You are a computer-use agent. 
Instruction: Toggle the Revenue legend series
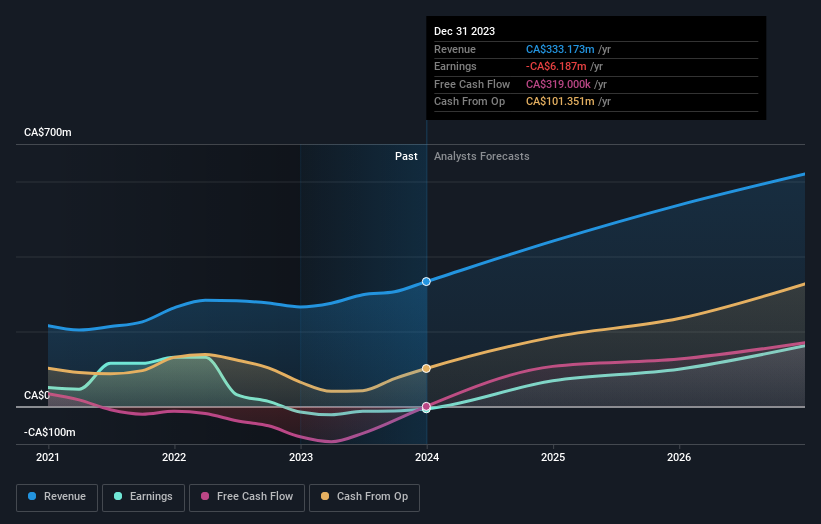point(57,497)
